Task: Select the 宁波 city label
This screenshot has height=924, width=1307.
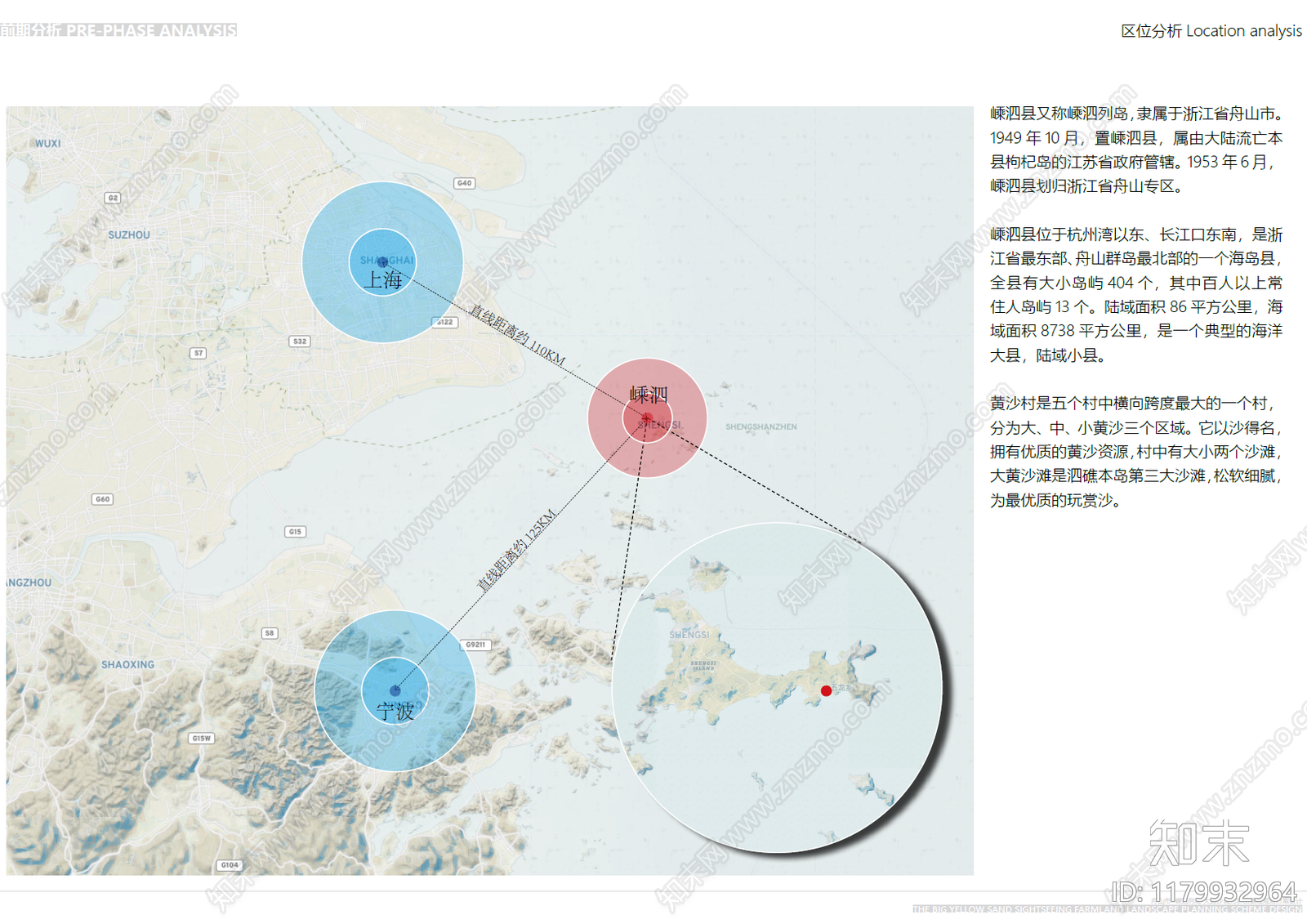Action: (395, 712)
